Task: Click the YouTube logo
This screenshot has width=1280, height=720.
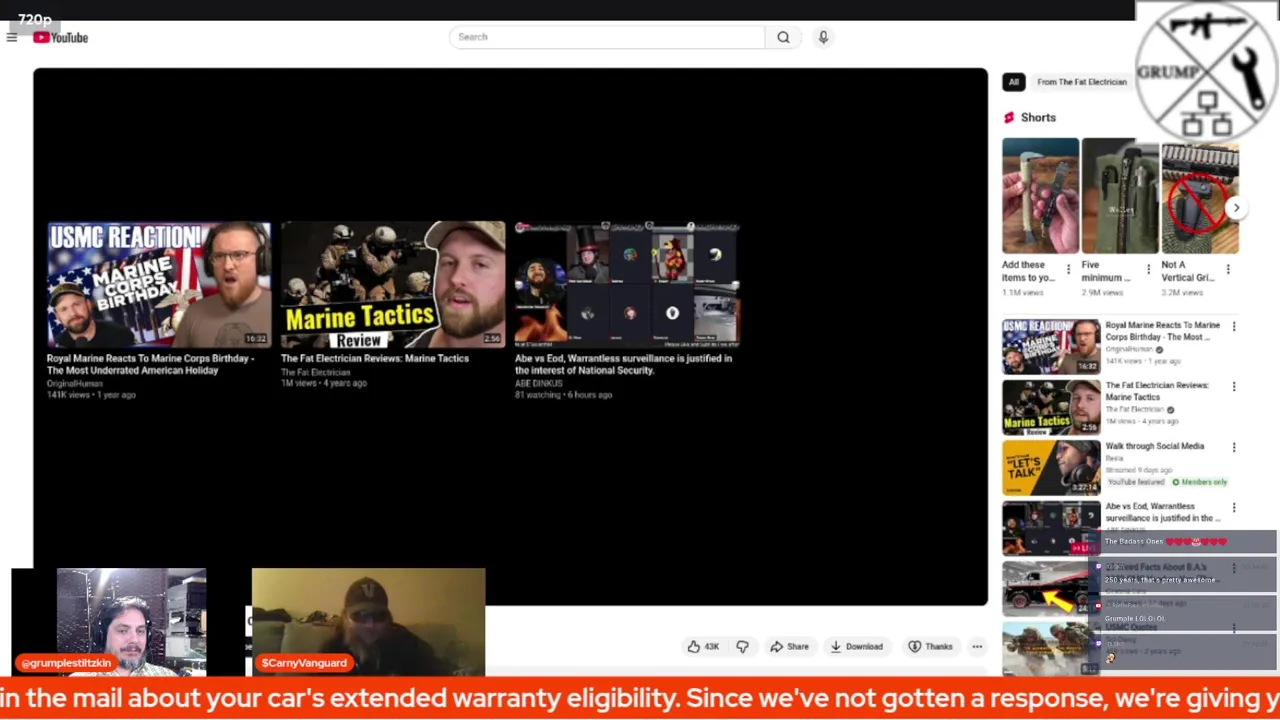Action: pos(60,38)
